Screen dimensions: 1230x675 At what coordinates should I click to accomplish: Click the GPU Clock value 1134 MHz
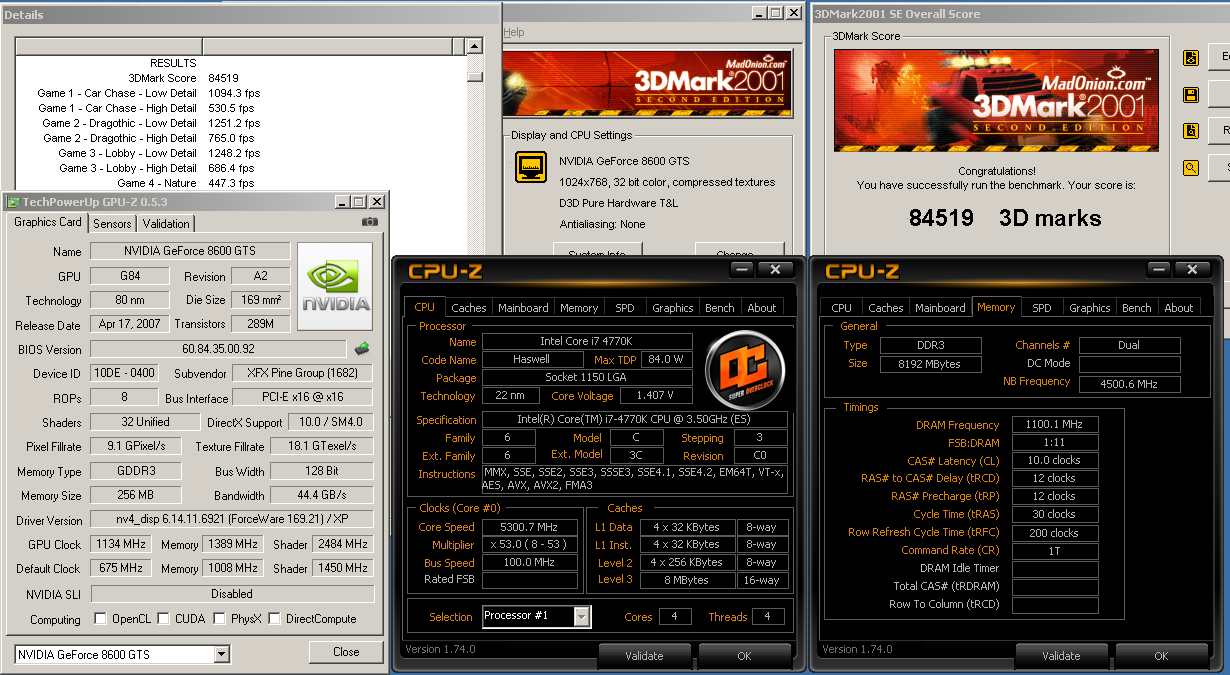pos(122,545)
